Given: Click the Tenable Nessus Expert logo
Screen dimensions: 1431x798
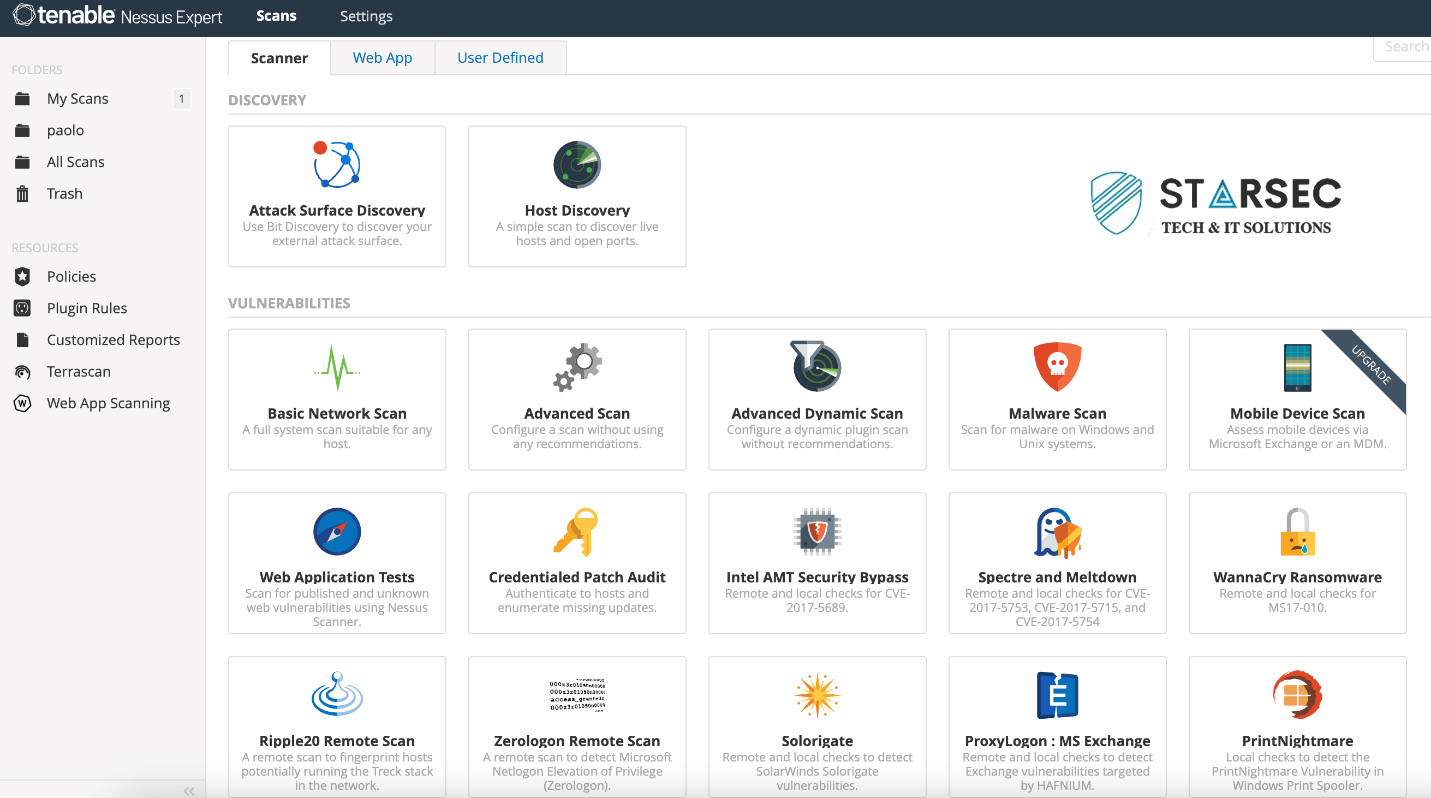Looking at the screenshot, I should click(x=117, y=16).
